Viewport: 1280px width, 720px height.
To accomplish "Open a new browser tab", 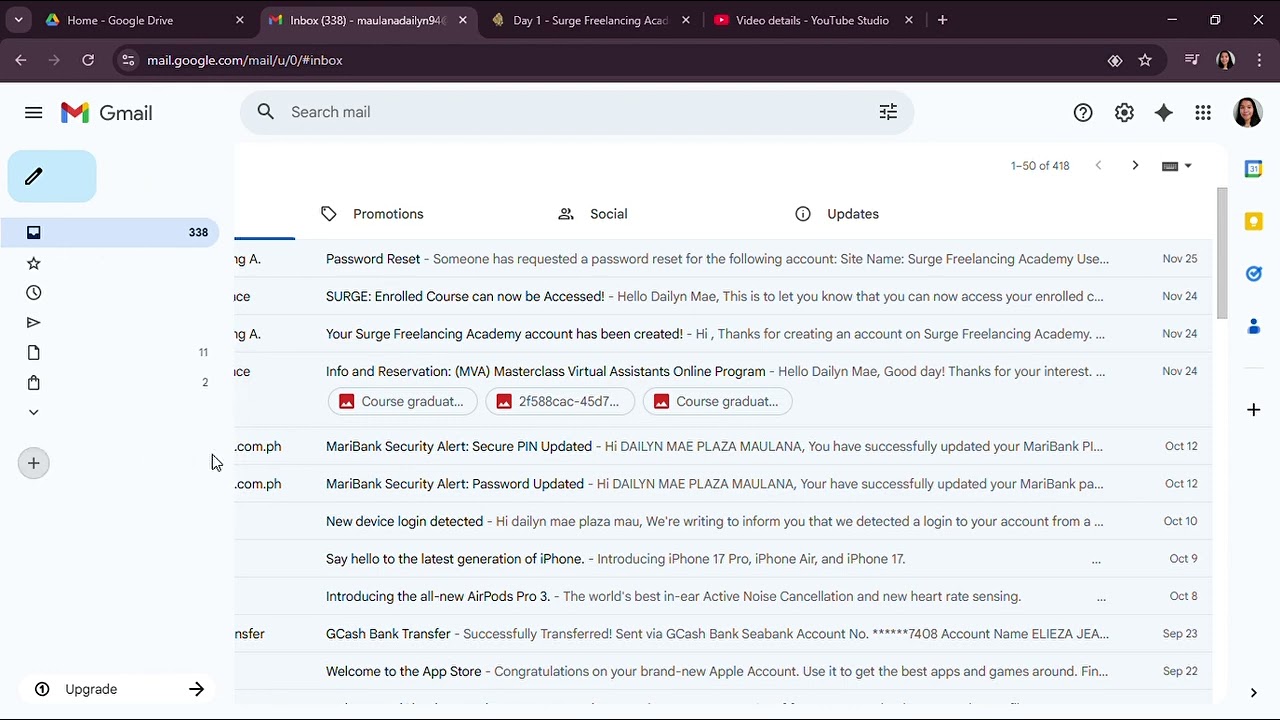I will pos(942,20).
